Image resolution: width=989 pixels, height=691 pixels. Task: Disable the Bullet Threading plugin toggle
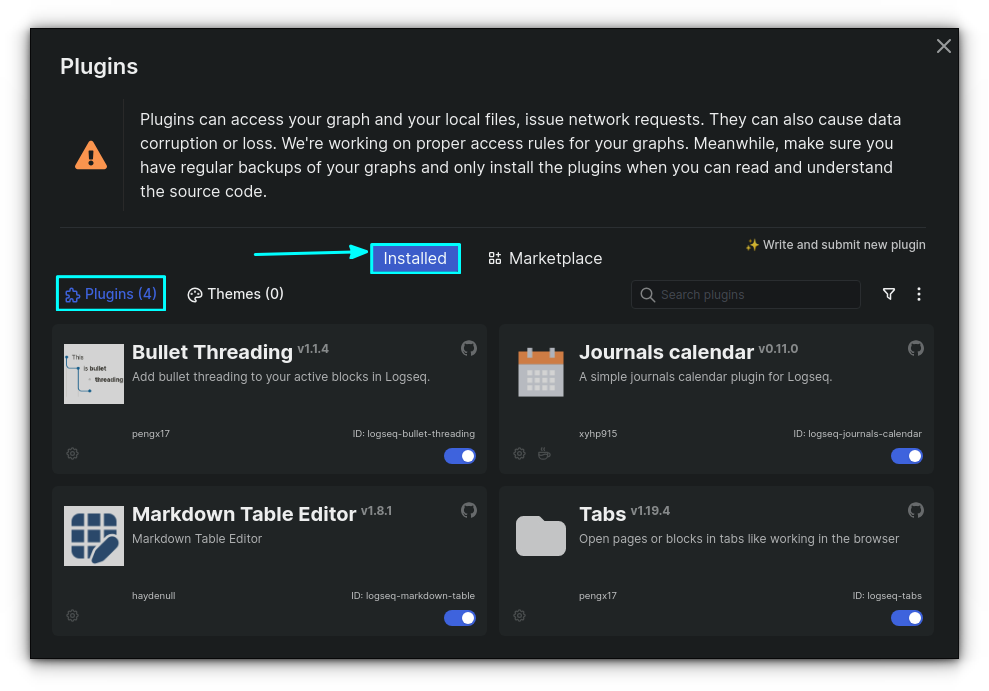[460, 456]
